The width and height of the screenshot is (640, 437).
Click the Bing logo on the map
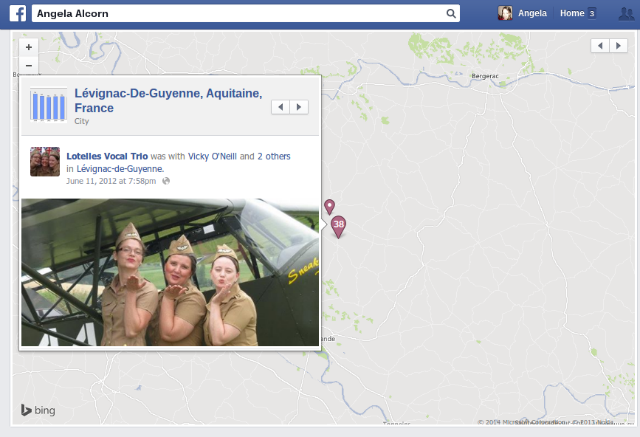click(x=38, y=410)
